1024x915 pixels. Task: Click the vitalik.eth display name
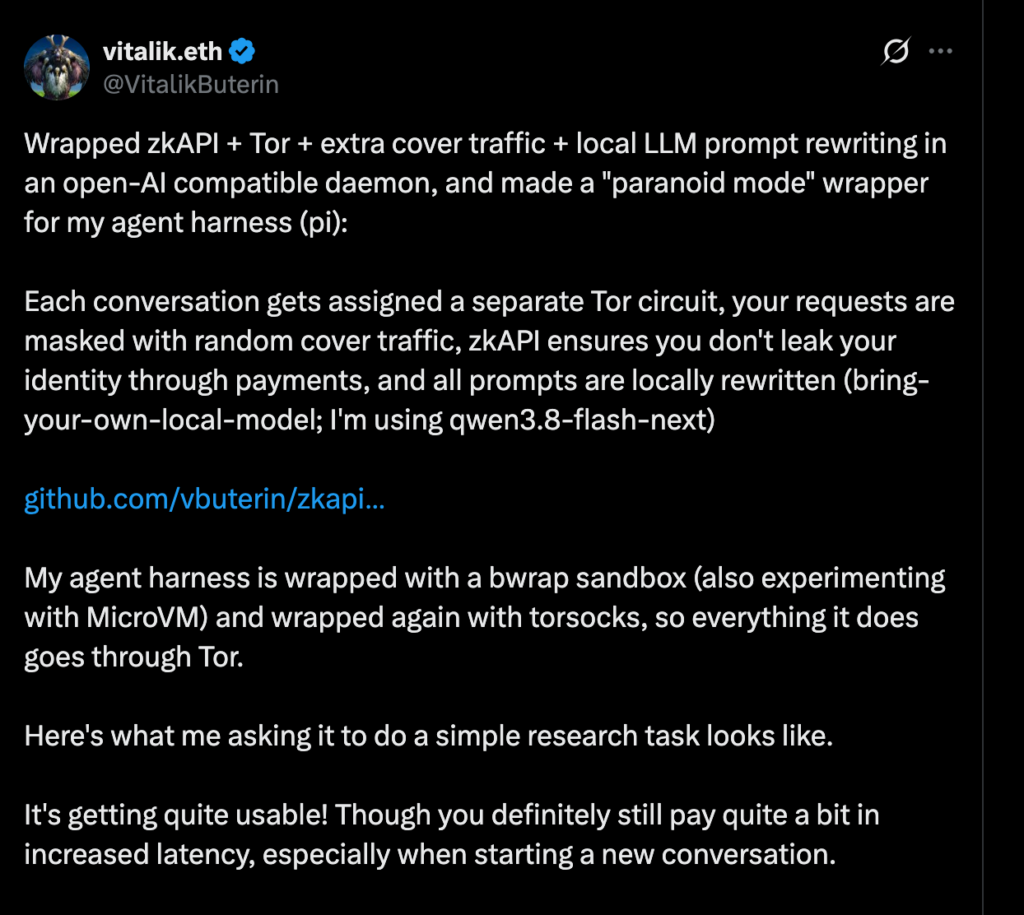tap(163, 51)
